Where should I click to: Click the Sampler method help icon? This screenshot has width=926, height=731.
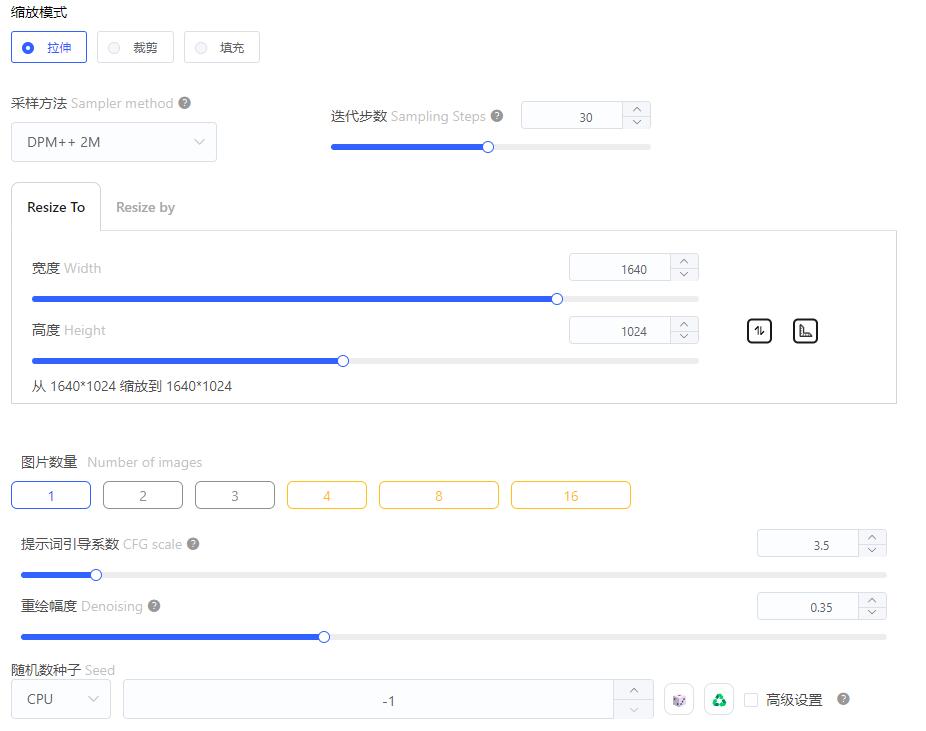pyautogui.click(x=185, y=103)
